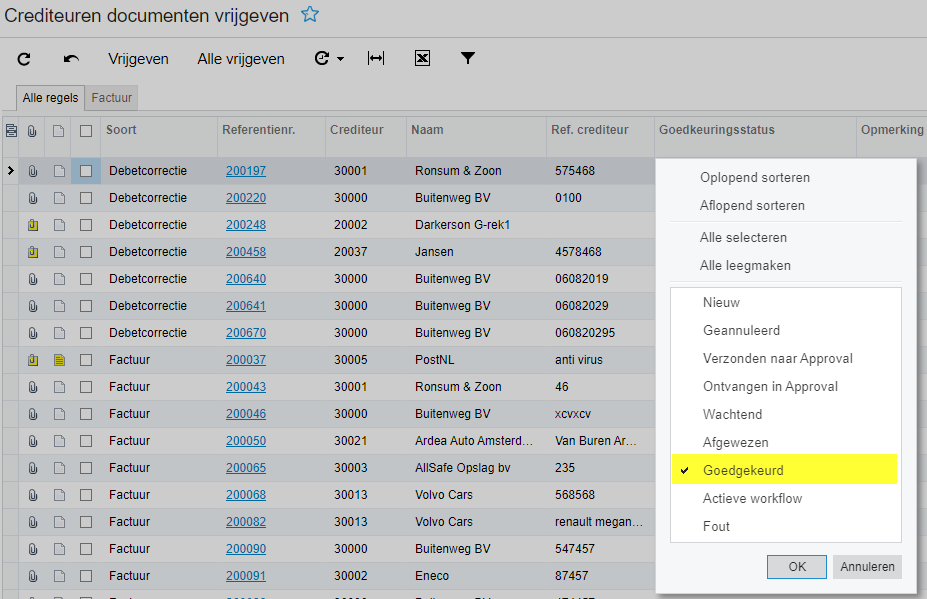
Task: Choose Oplopend sorteren in the menu
Action: pyautogui.click(x=754, y=177)
